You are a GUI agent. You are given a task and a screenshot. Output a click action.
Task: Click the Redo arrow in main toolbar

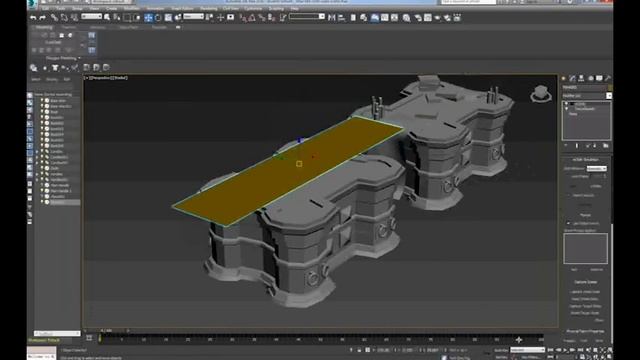tap(43, 18)
